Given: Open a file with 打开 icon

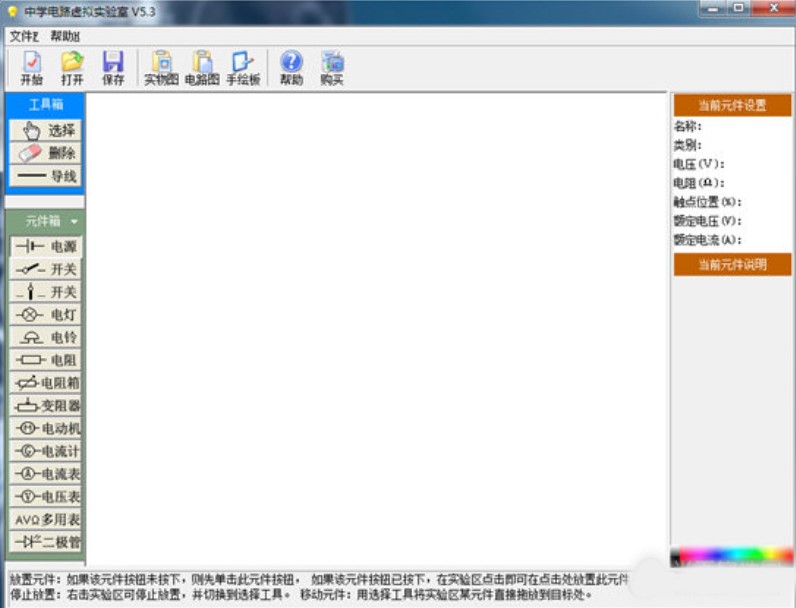Looking at the screenshot, I should 72,67.
